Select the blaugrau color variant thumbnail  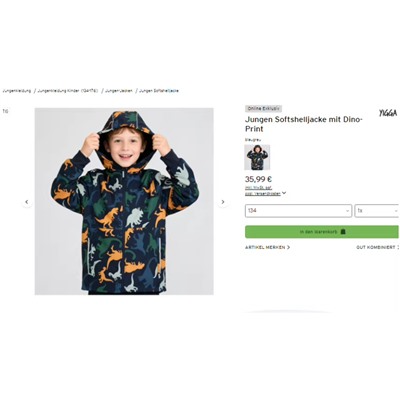coord(257,157)
